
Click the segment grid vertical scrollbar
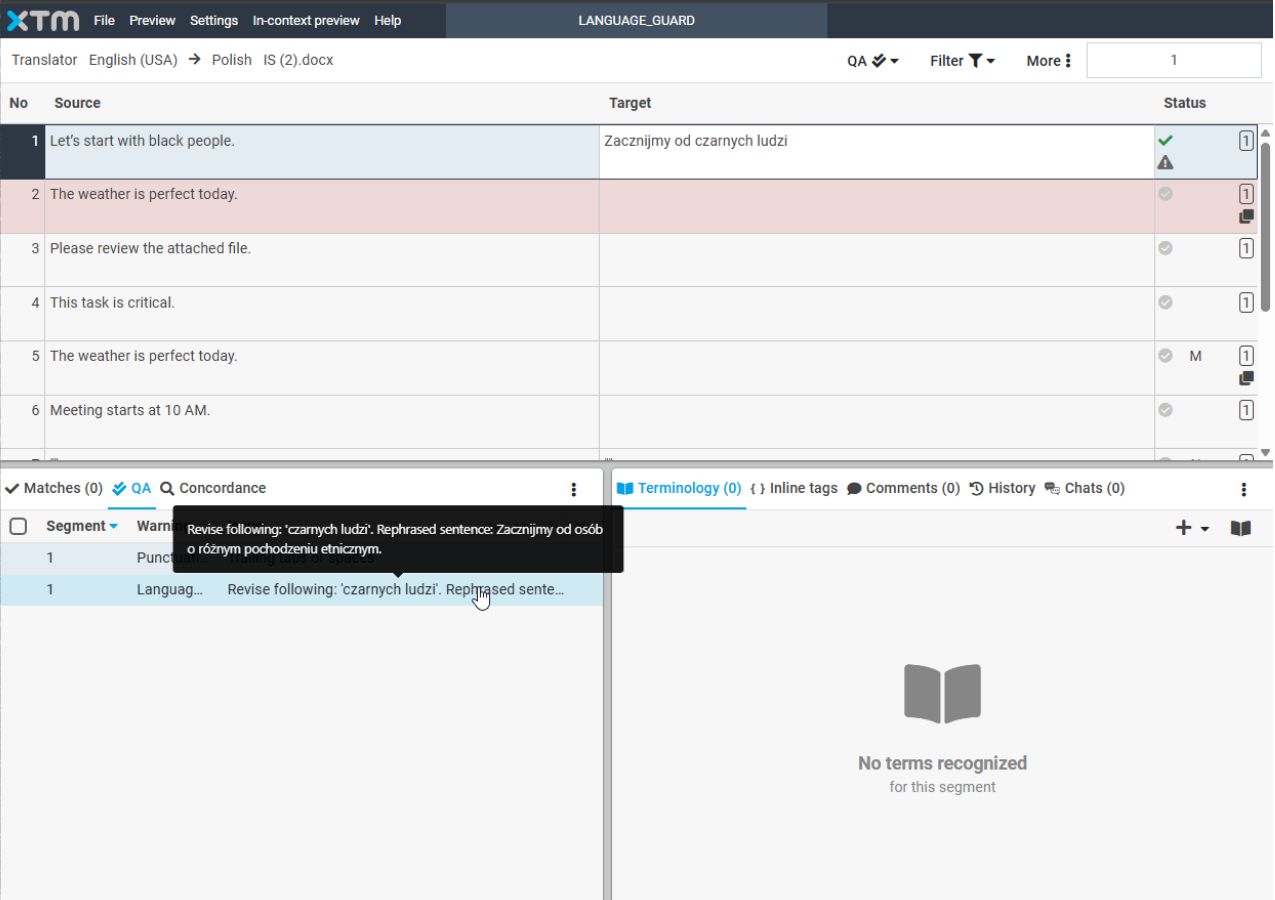(1265, 230)
